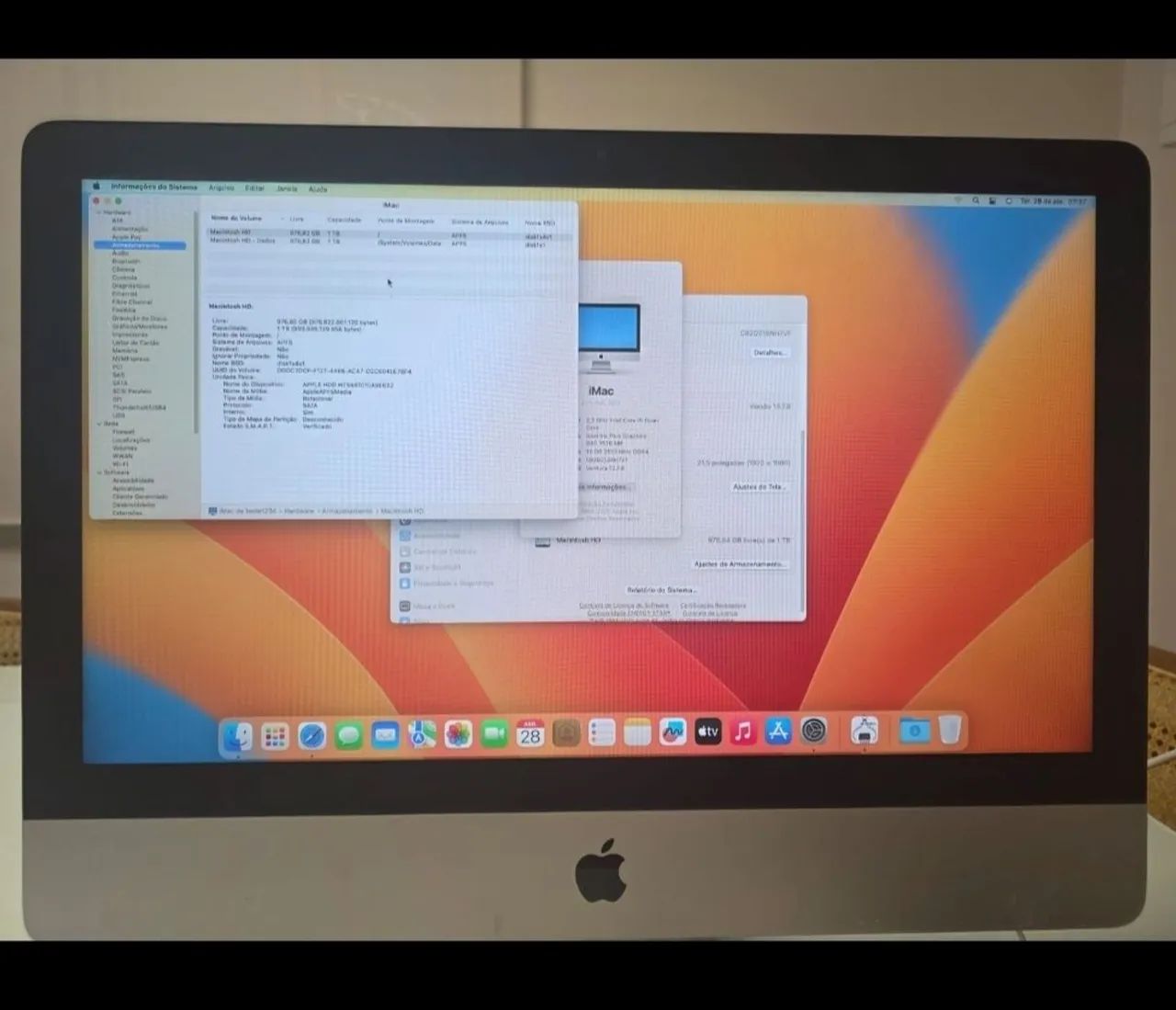Open the Contacts app in Dock
Image resolution: width=1176 pixels, height=1010 pixels.
566,733
